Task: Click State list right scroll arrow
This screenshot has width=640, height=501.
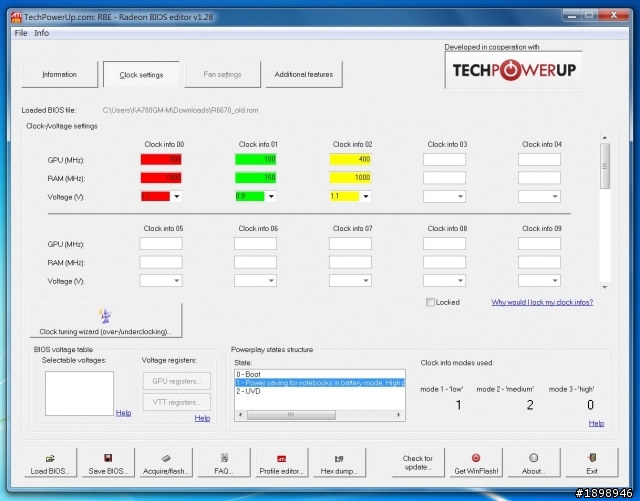Action: click(399, 415)
